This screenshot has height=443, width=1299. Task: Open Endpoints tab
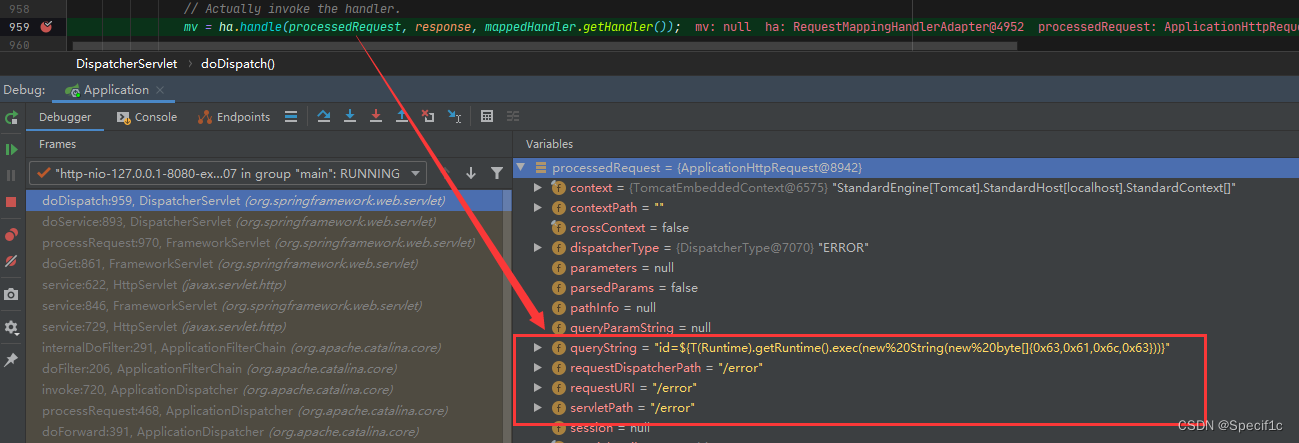pos(234,117)
